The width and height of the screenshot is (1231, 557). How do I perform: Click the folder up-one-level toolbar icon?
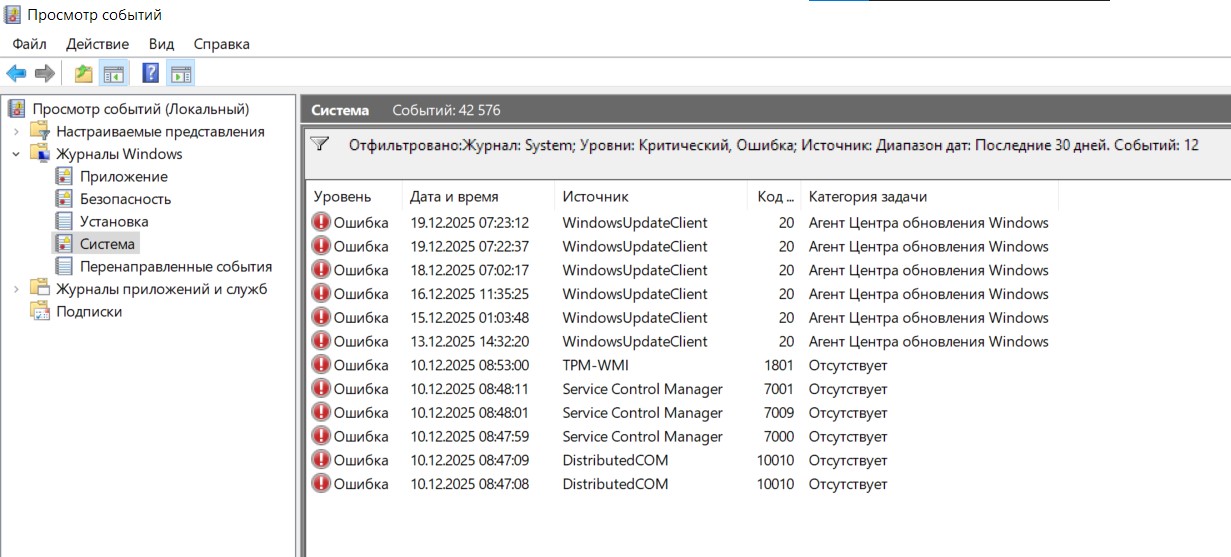pos(84,73)
